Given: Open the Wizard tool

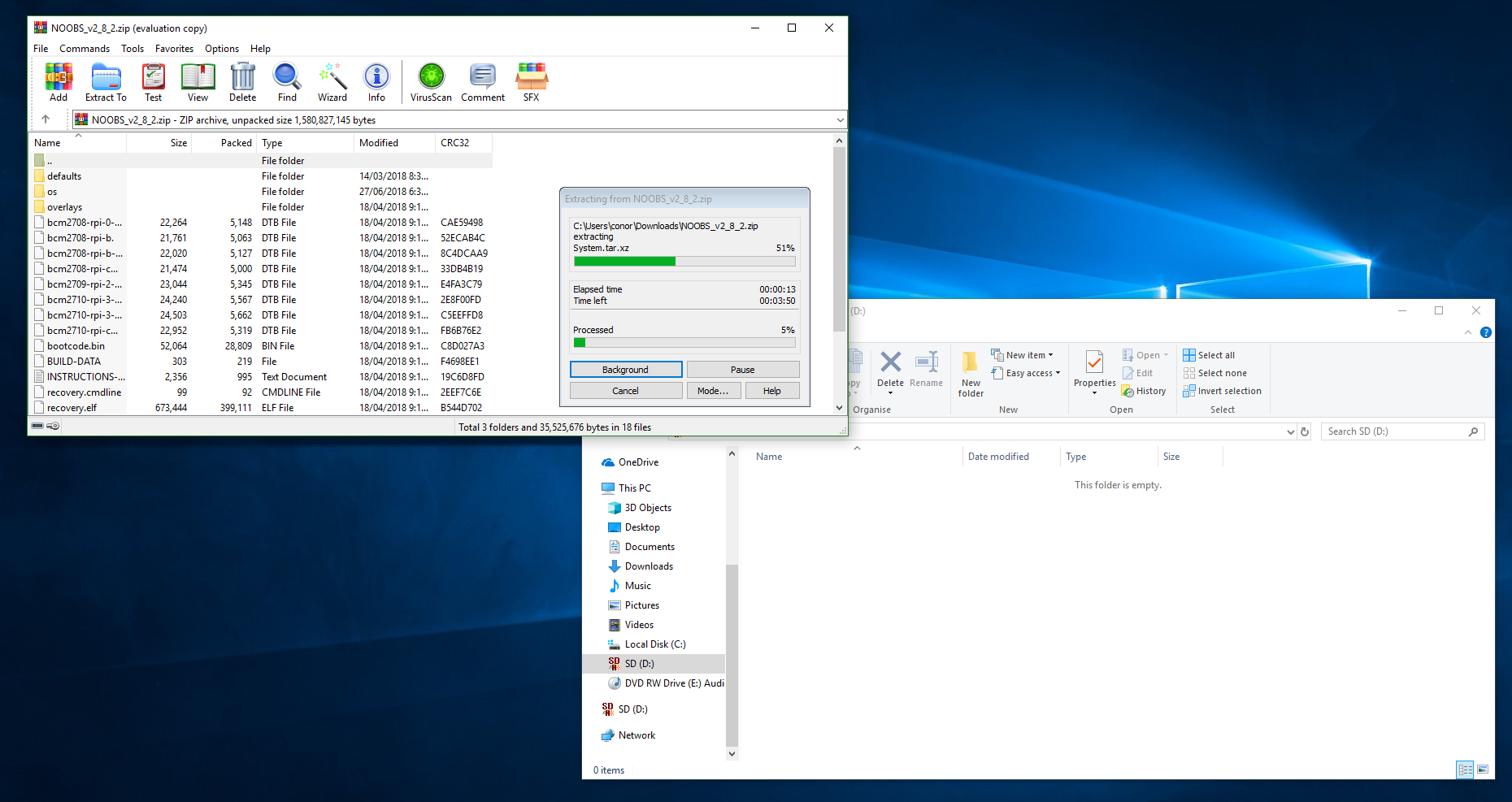Looking at the screenshot, I should [x=332, y=82].
